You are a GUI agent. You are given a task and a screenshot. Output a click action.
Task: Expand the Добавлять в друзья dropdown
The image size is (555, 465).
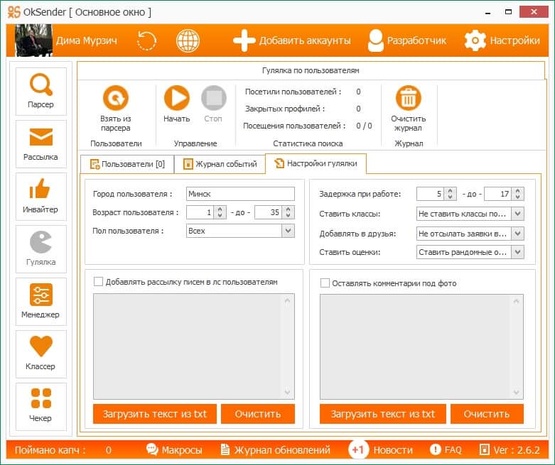pos(517,234)
